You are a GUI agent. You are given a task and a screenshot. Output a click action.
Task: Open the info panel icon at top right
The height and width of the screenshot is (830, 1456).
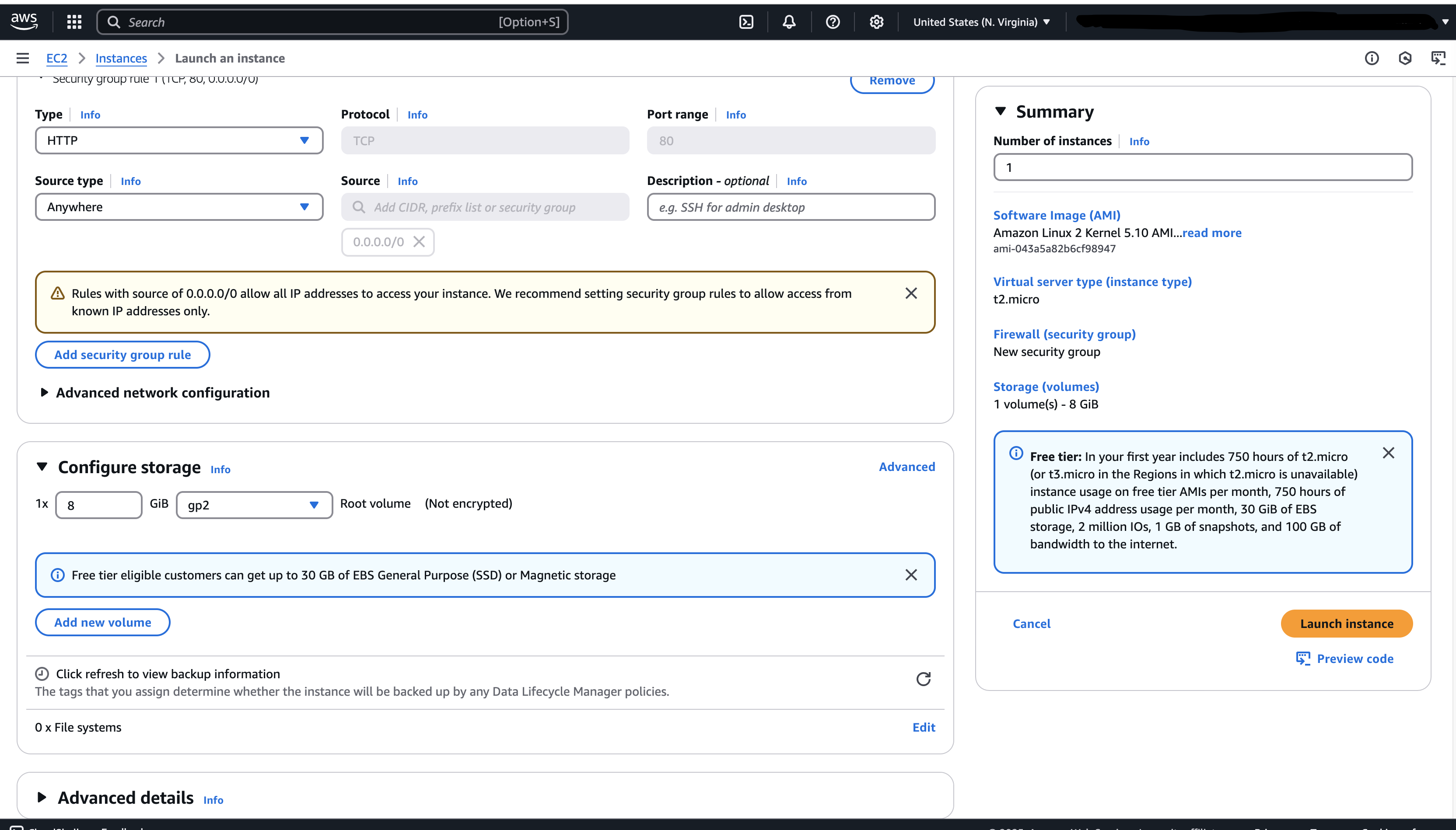1372,58
